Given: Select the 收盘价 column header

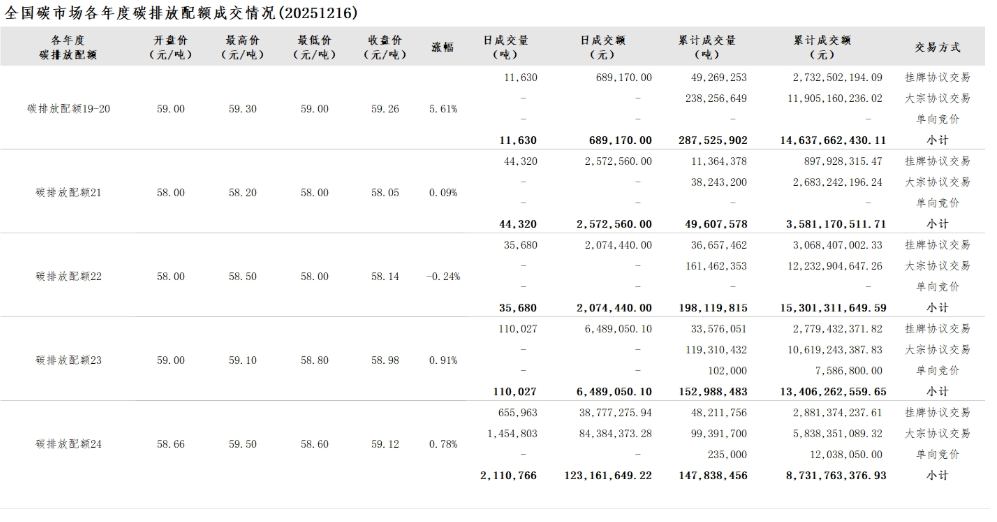Looking at the screenshot, I should (385, 47).
